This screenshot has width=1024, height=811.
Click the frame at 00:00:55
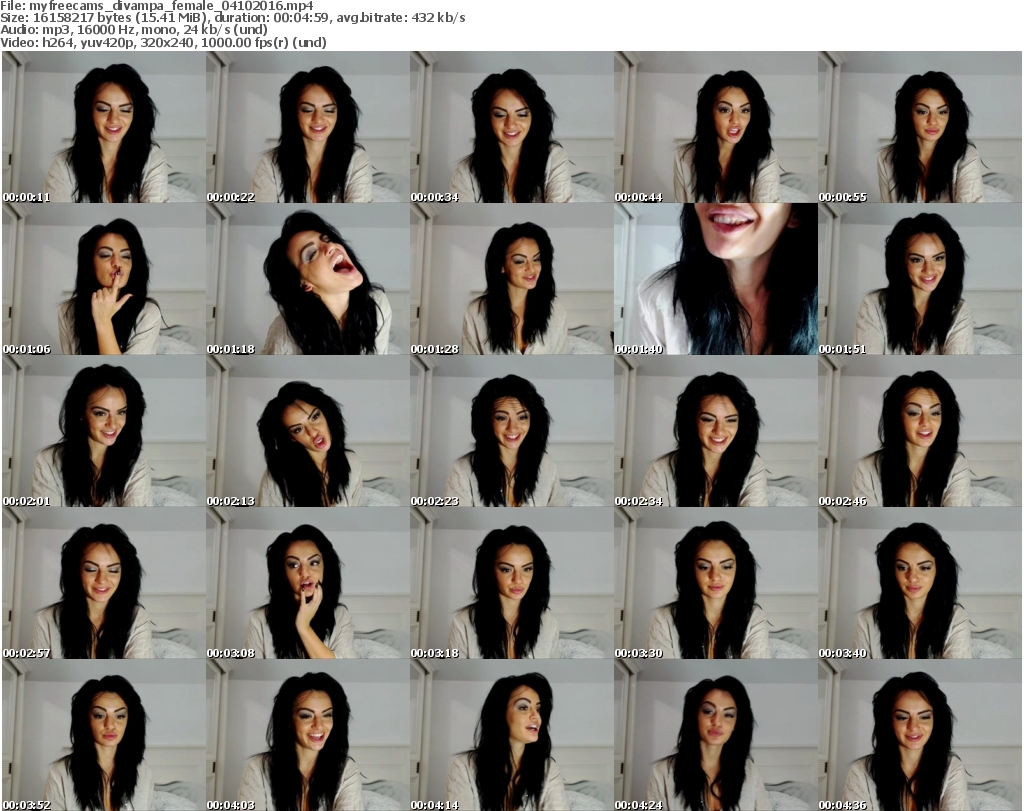coord(919,127)
